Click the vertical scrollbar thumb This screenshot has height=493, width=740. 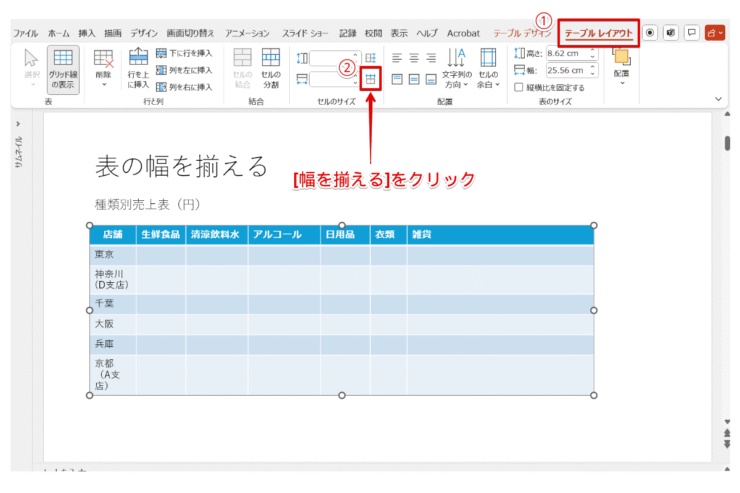pyautogui.click(x=727, y=143)
